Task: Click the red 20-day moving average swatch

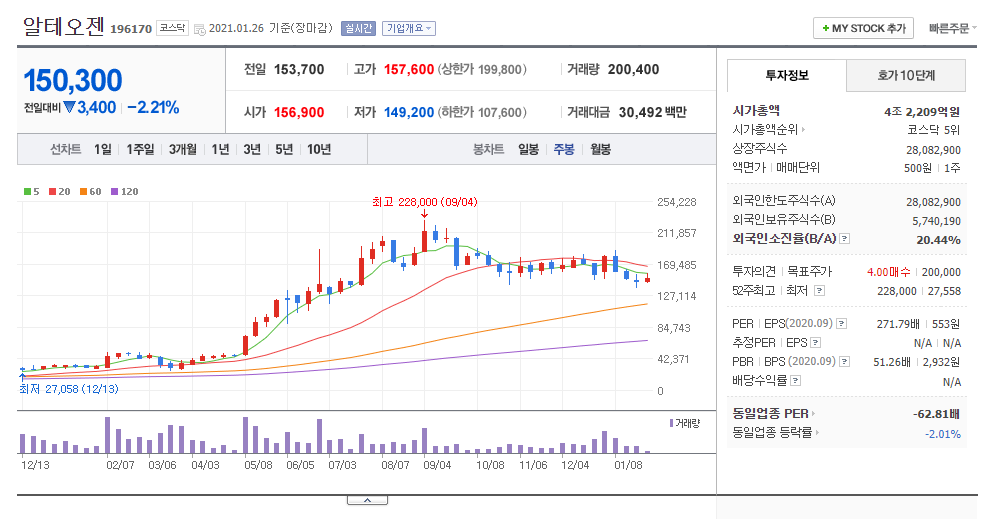Action: tap(53, 192)
